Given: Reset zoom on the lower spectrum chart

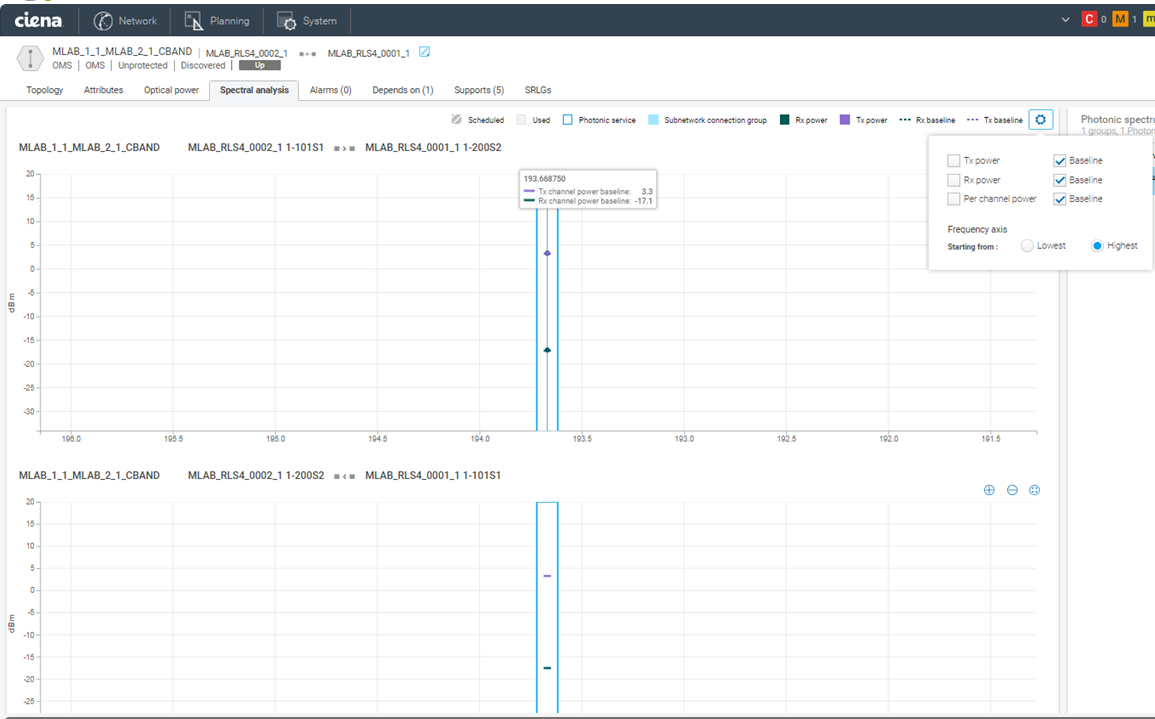Looking at the screenshot, I should pos(1034,490).
